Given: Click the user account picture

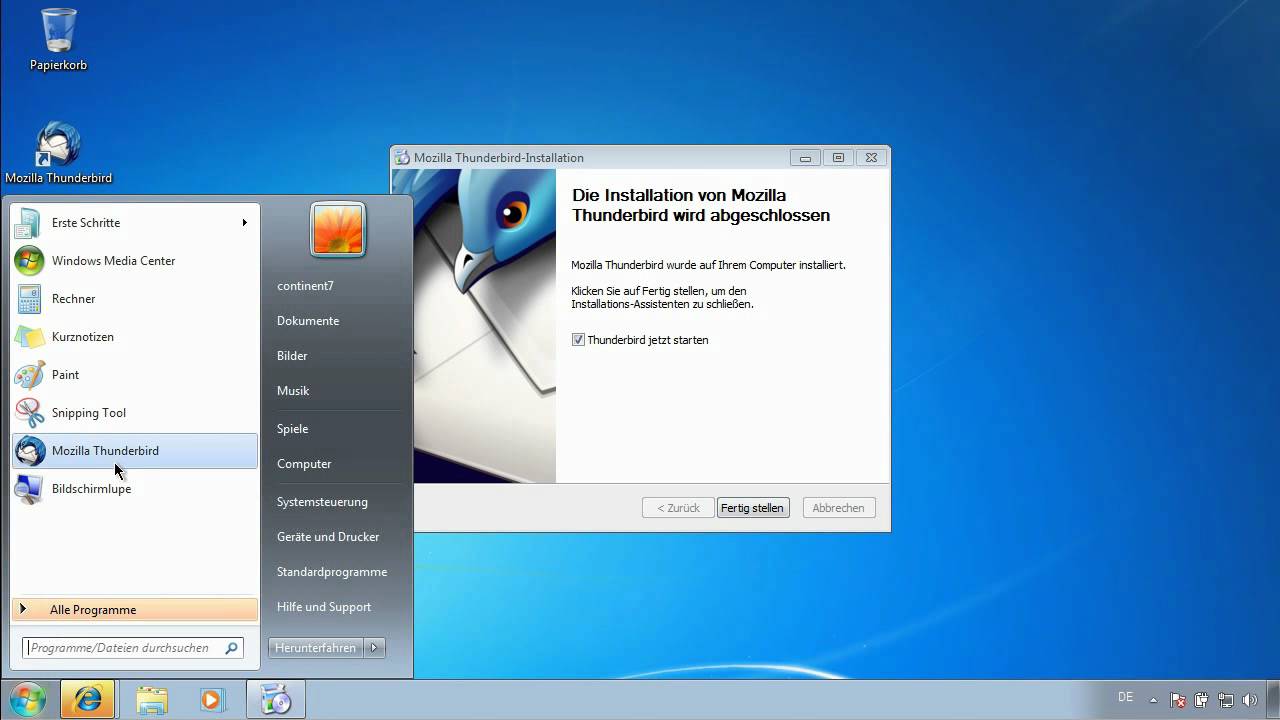Looking at the screenshot, I should tap(338, 229).
